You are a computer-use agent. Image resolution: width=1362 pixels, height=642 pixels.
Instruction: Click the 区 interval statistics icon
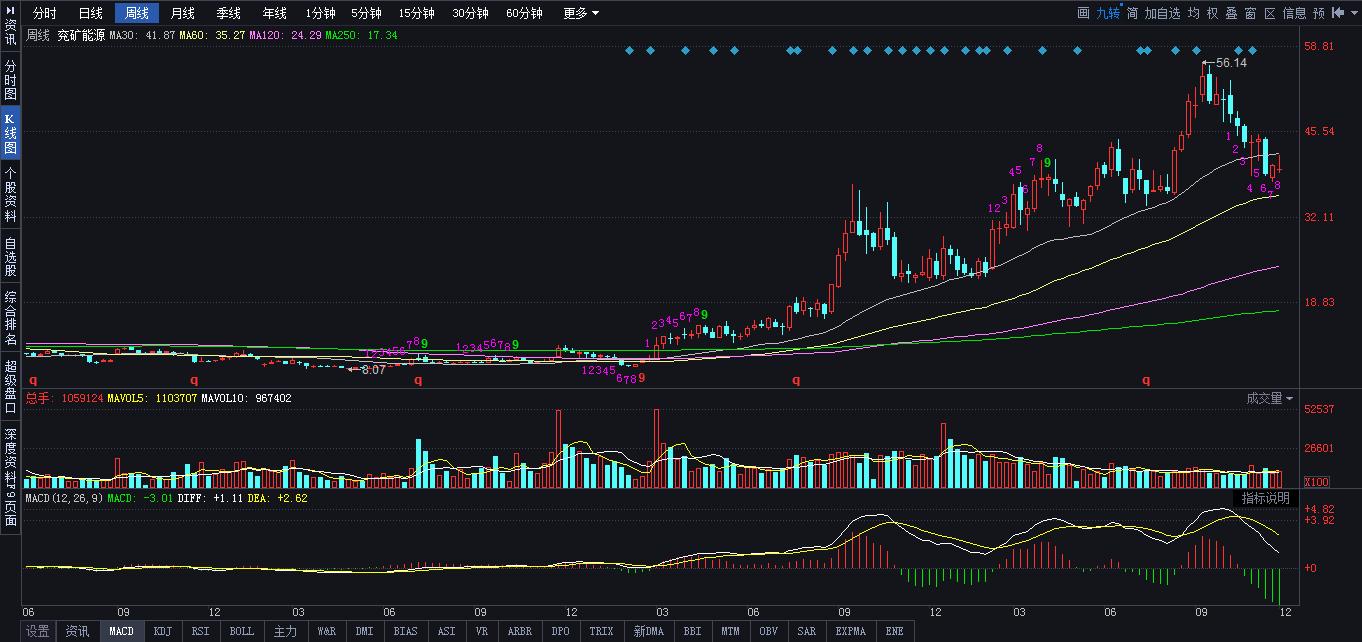click(1268, 12)
